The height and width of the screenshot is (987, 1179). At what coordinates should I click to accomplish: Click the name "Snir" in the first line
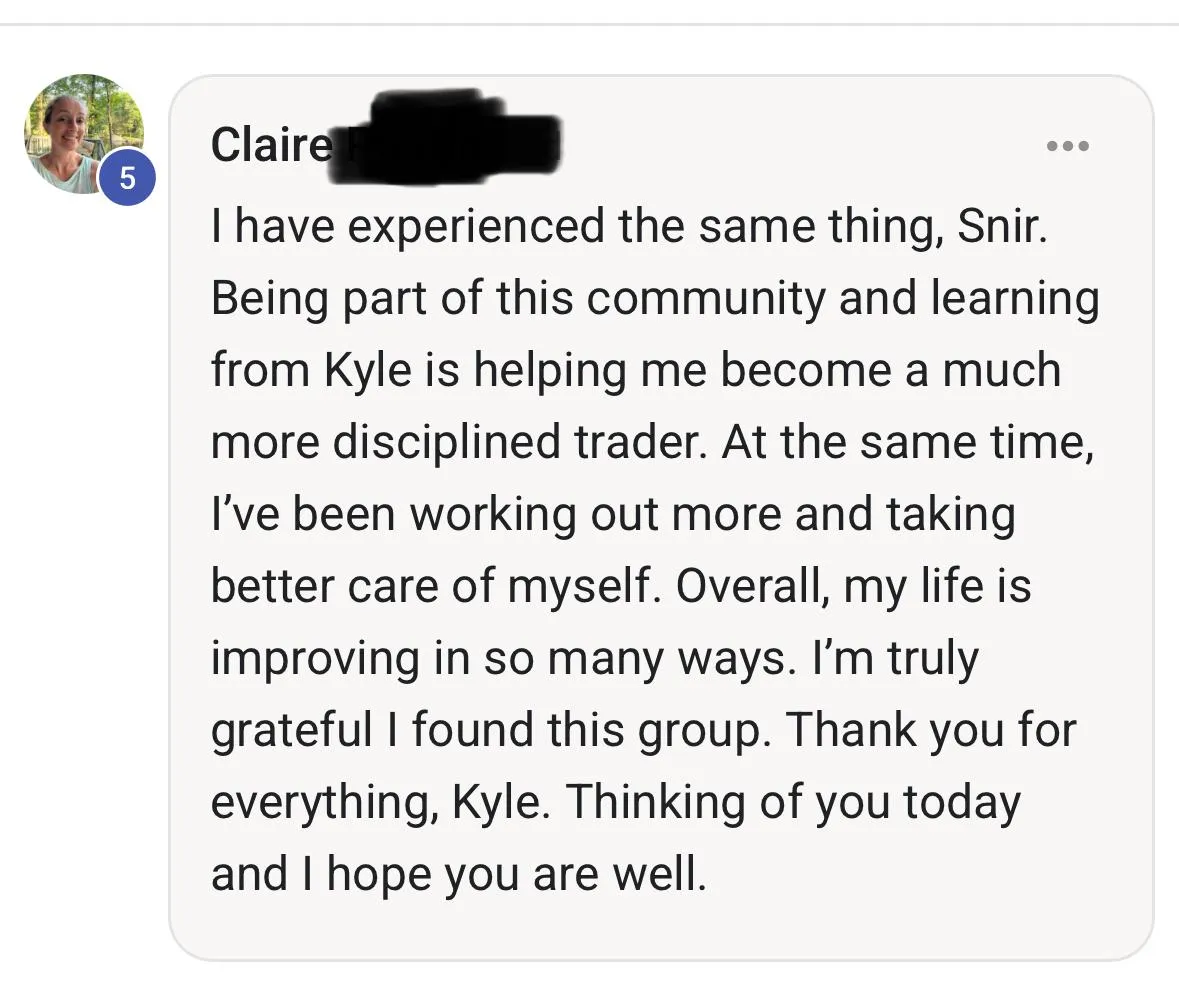(x=1002, y=226)
